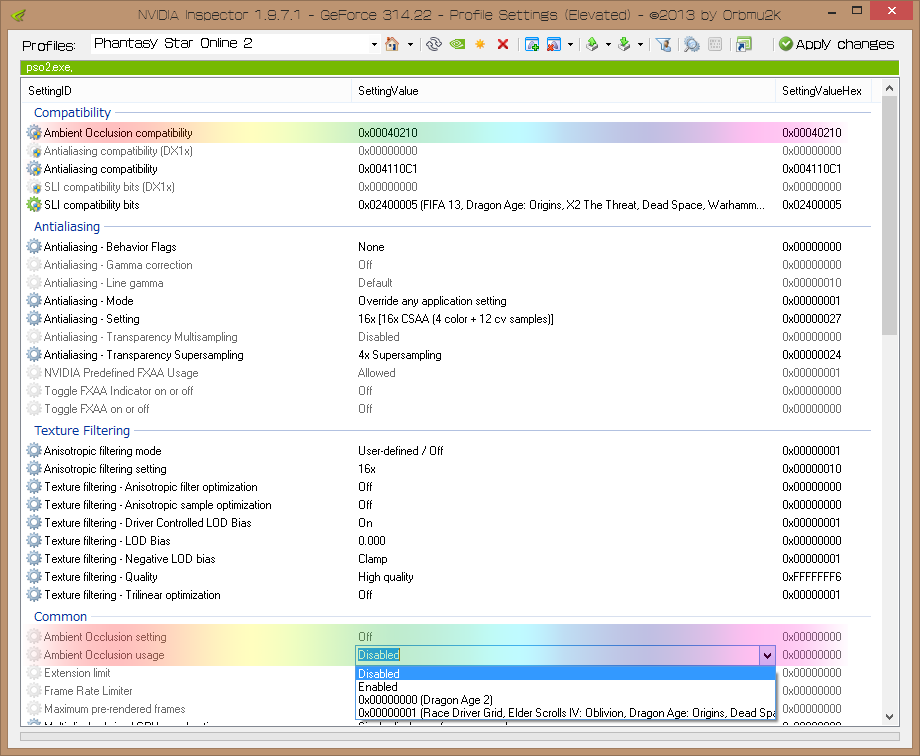The height and width of the screenshot is (756, 920).
Task: Choose 0x00000001 (Race Driver Grid...) from the list
Action: (x=566, y=713)
